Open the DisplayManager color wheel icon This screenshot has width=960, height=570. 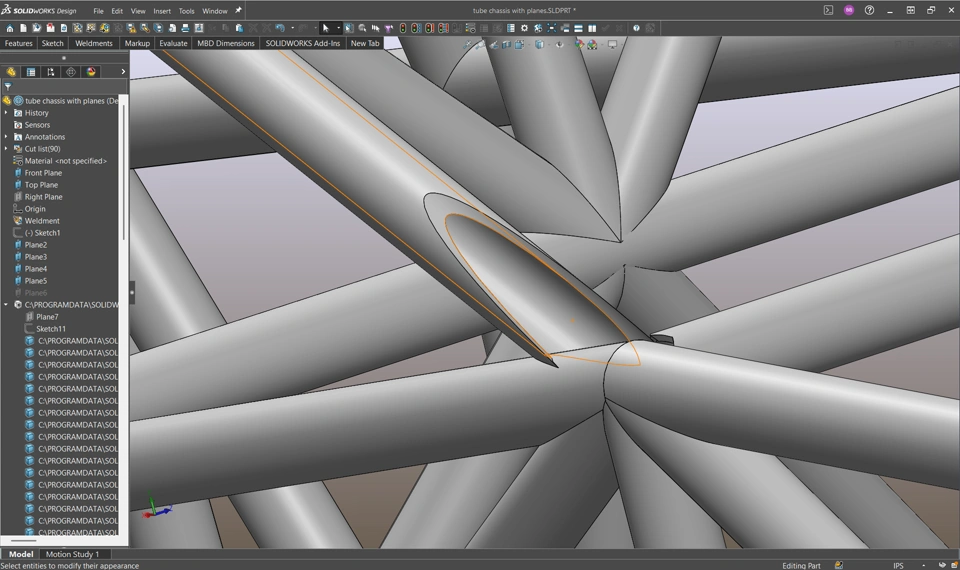point(91,72)
